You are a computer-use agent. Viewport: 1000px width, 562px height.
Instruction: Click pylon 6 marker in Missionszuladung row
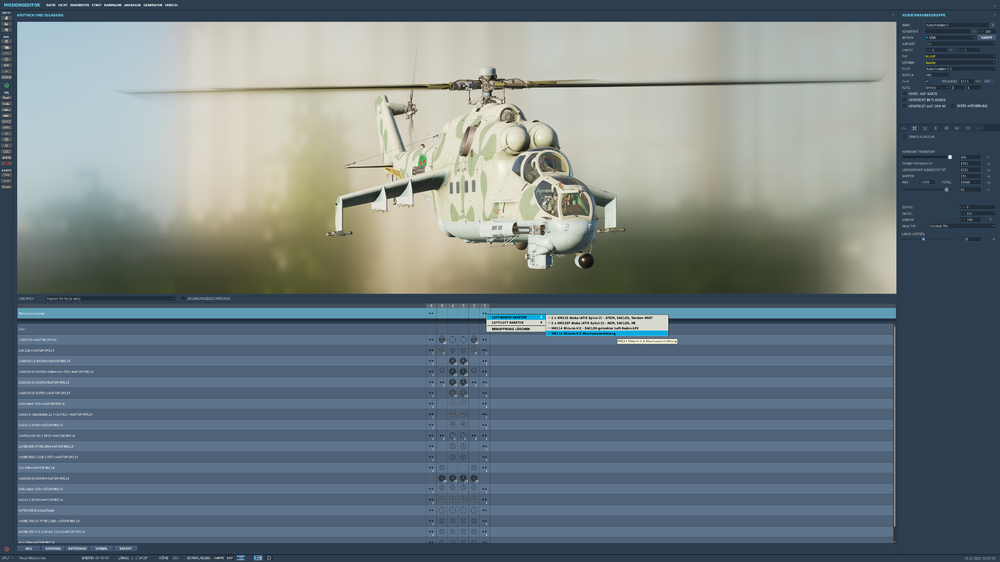tap(431, 313)
